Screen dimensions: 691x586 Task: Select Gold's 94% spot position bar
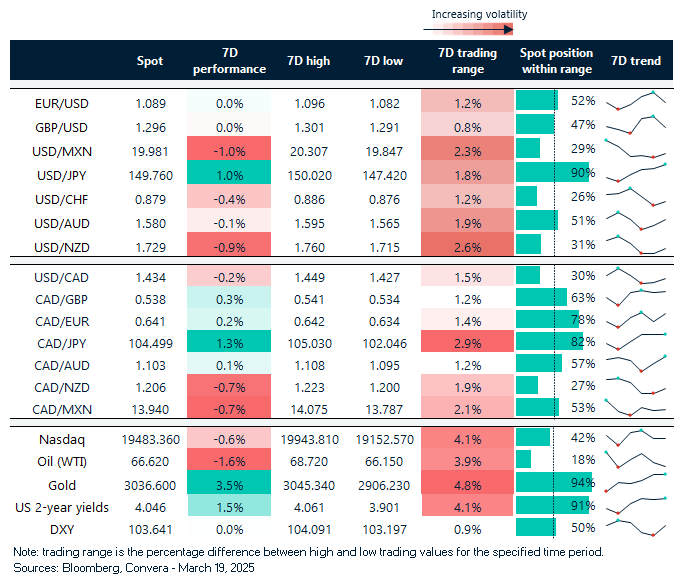(x=553, y=483)
